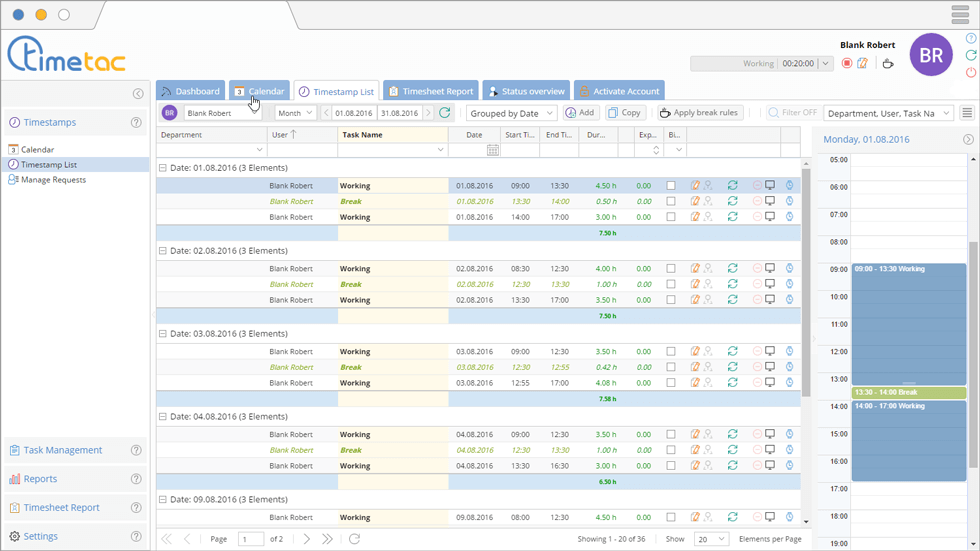Open the Month period dropdown
Screen dimensions: 980x551
(x=295, y=113)
